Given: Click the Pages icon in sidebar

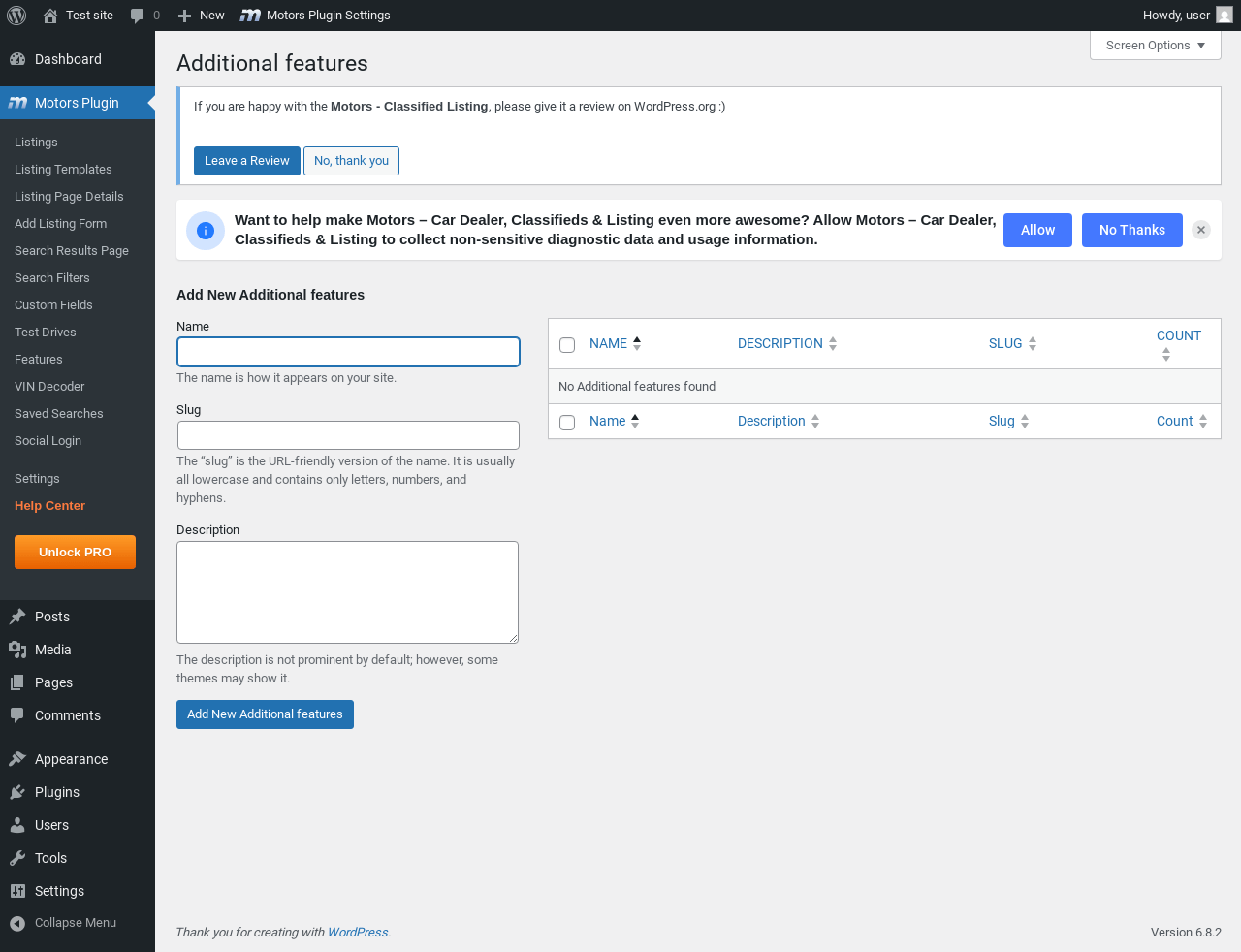Looking at the screenshot, I should [17, 682].
